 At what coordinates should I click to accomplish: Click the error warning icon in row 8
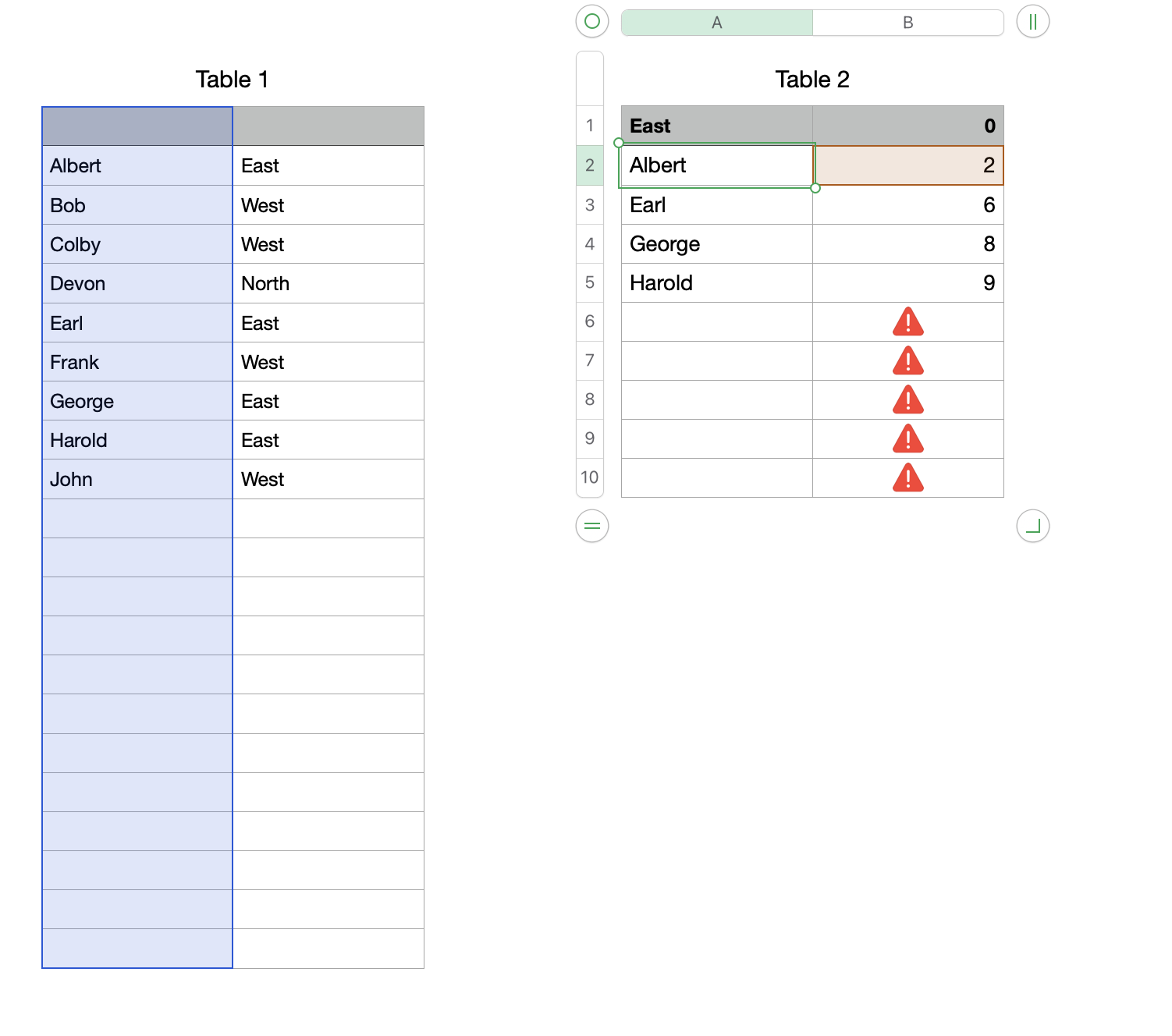point(907,400)
